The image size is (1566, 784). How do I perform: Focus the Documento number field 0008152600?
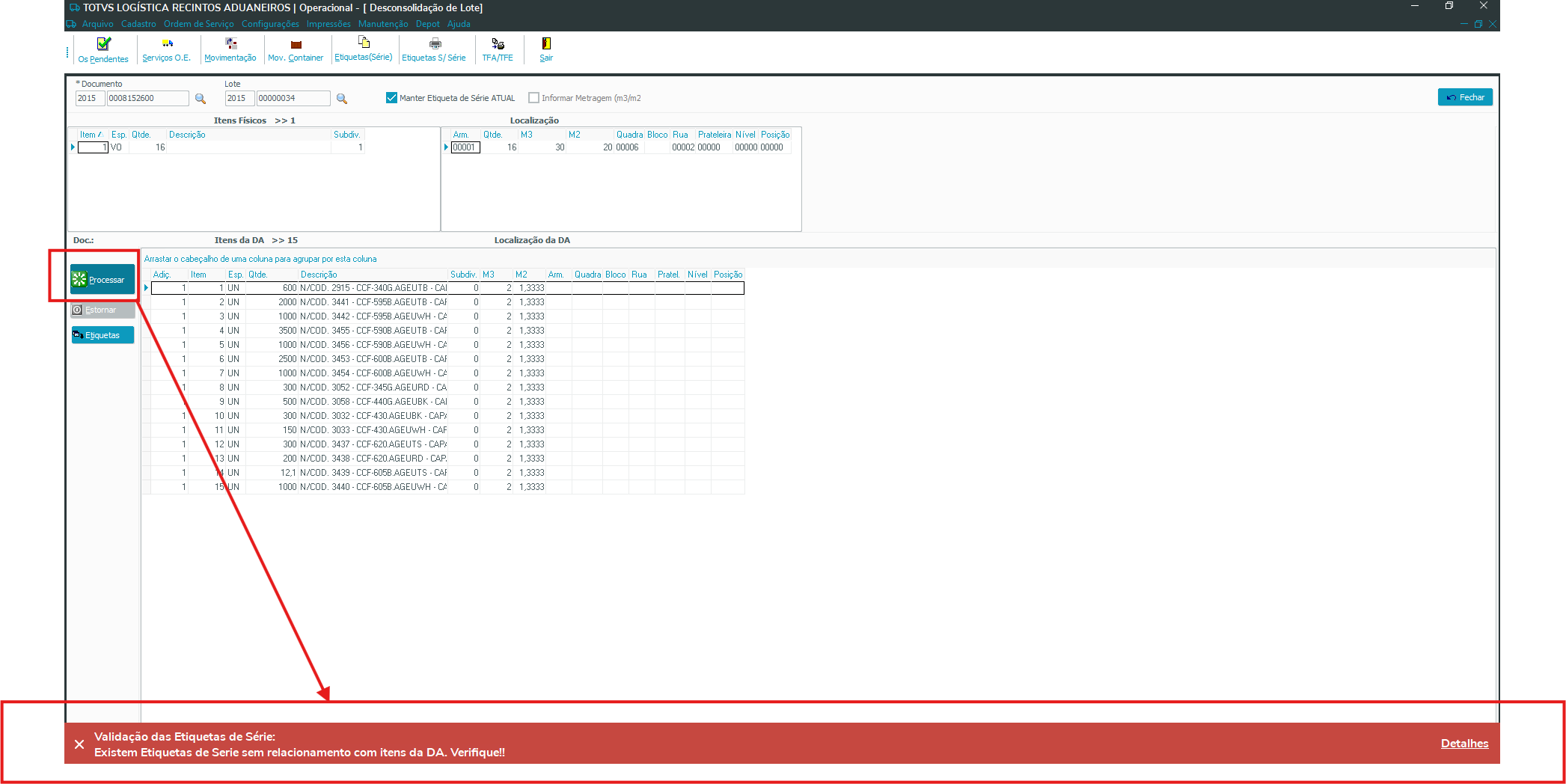coord(147,98)
